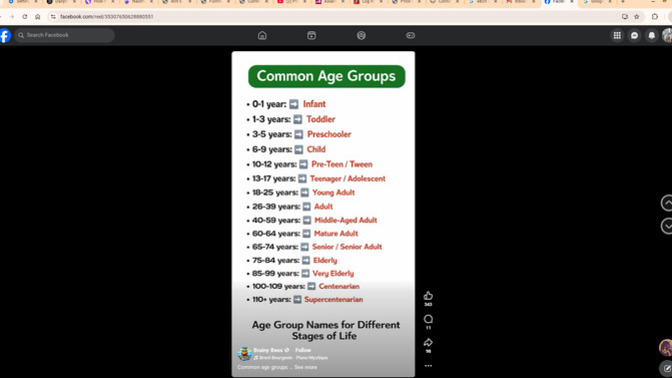Click the text Young Adult
The width and height of the screenshot is (672, 378).
(x=333, y=192)
